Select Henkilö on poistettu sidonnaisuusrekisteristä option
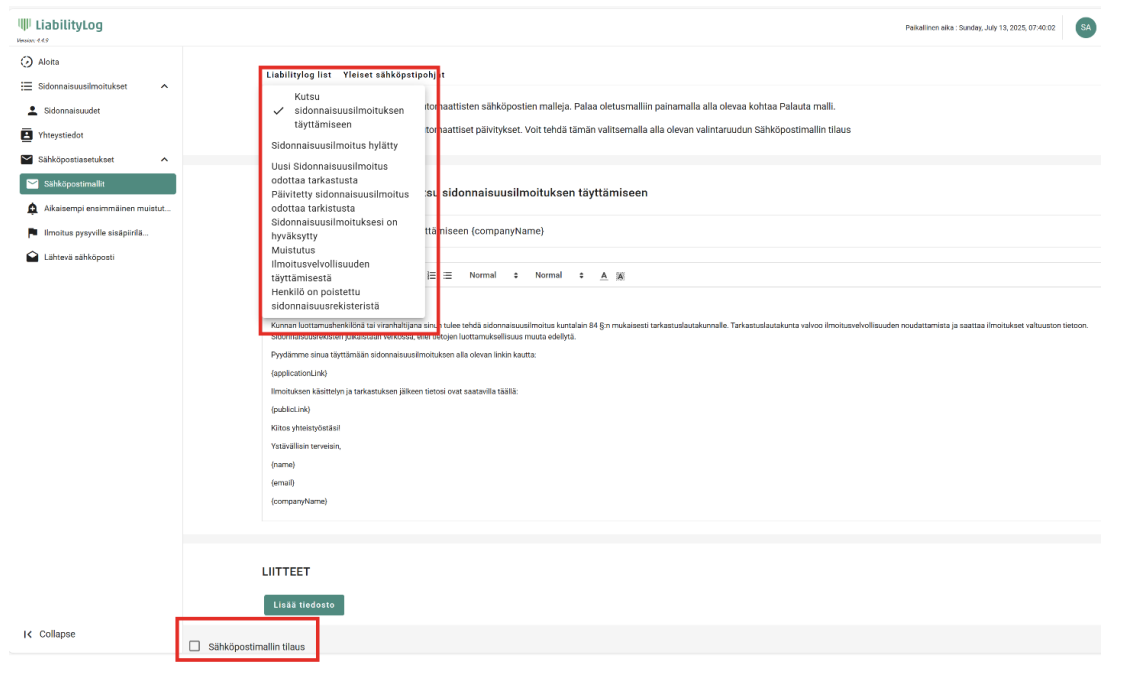This screenshot has height=690, width=1121. point(334,298)
